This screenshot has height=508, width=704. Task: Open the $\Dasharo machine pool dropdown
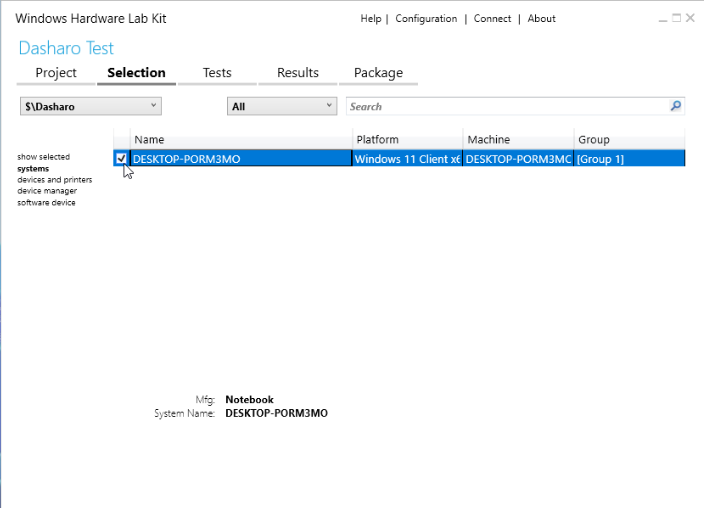coord(91,106)
